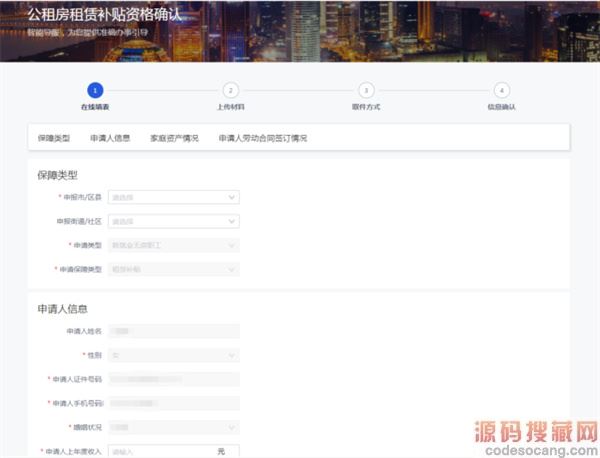
Task: Click the 申请人证件号码 input field
Action: pyautogui.click(x=173, y=379)
